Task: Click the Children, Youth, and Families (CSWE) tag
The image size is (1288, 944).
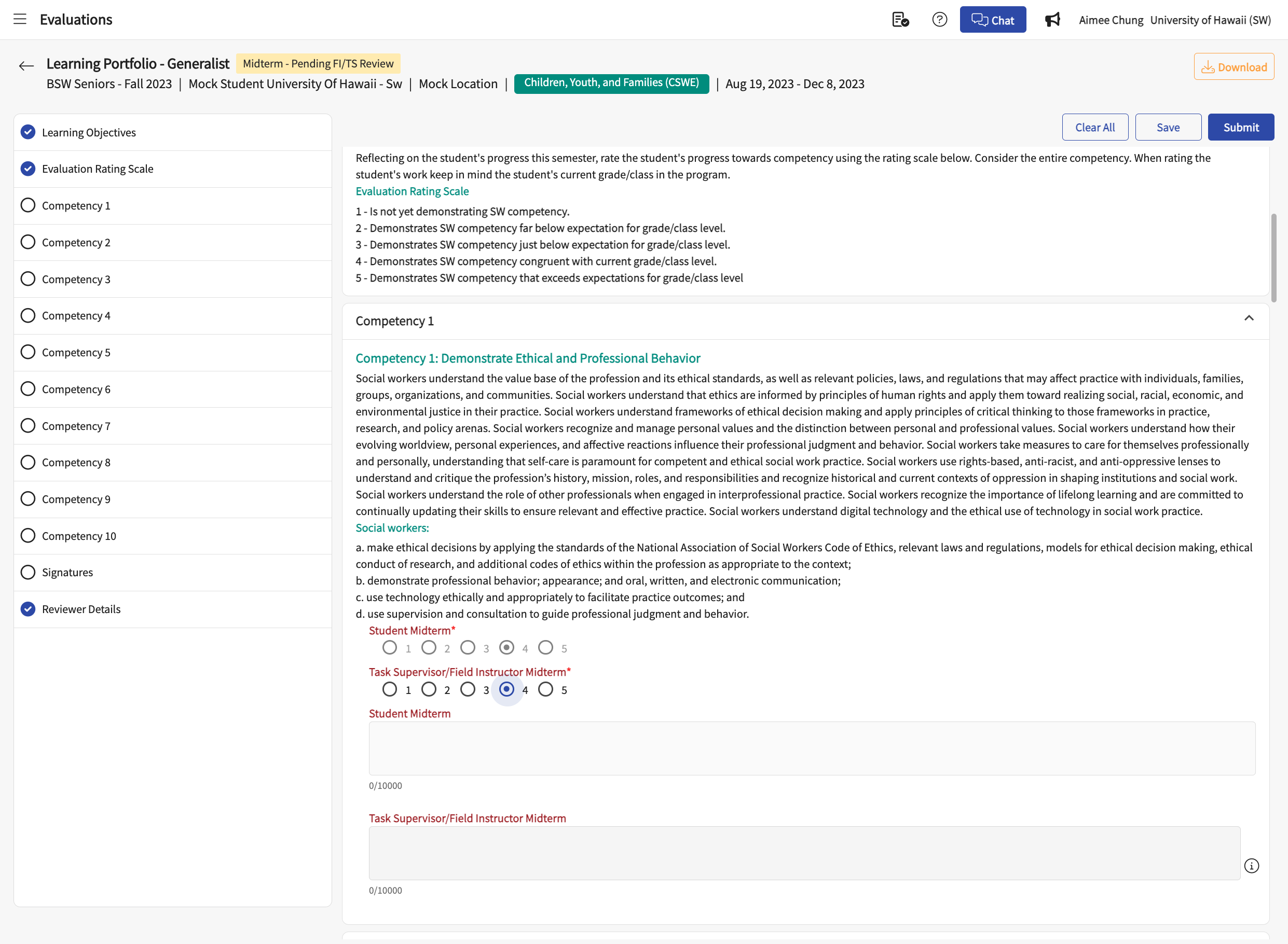Action: click(611, 84)
